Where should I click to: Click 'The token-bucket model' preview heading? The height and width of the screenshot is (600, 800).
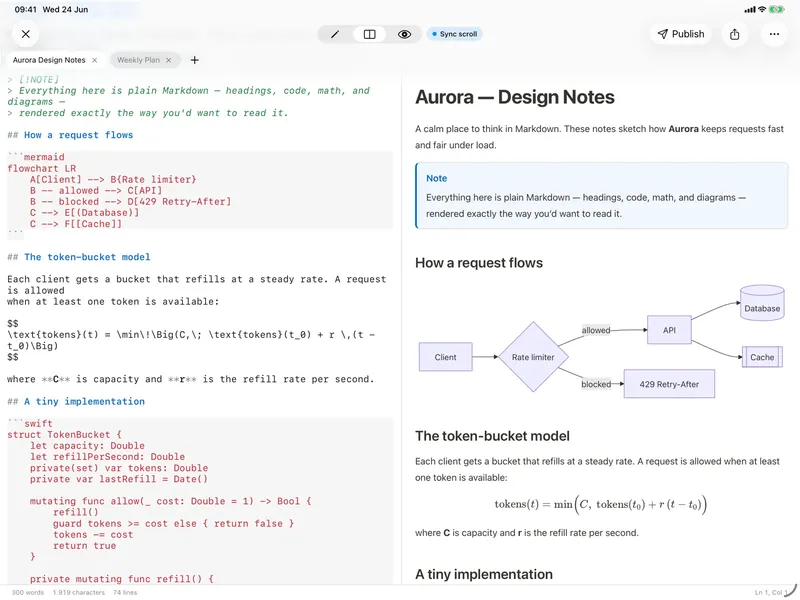492,436
